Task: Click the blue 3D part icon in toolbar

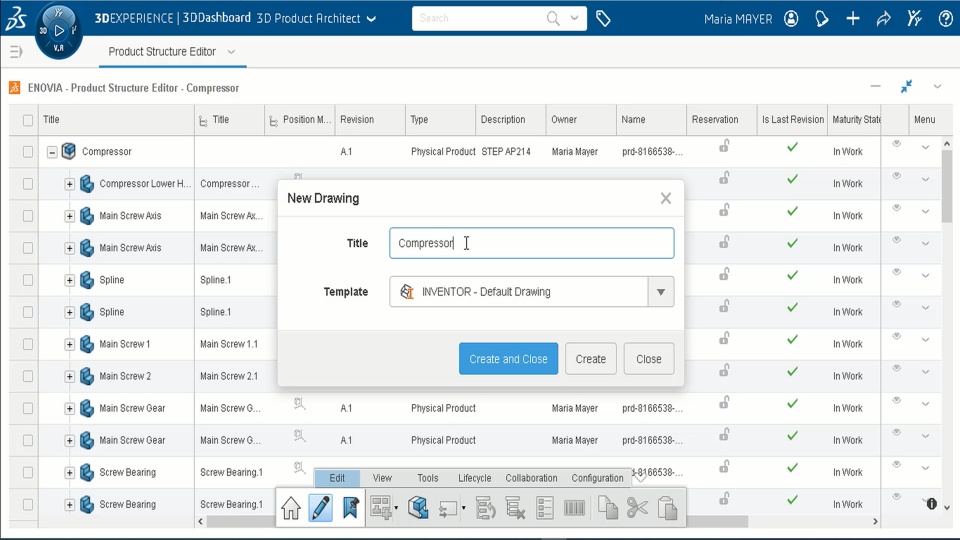Action: coord(418,508)
